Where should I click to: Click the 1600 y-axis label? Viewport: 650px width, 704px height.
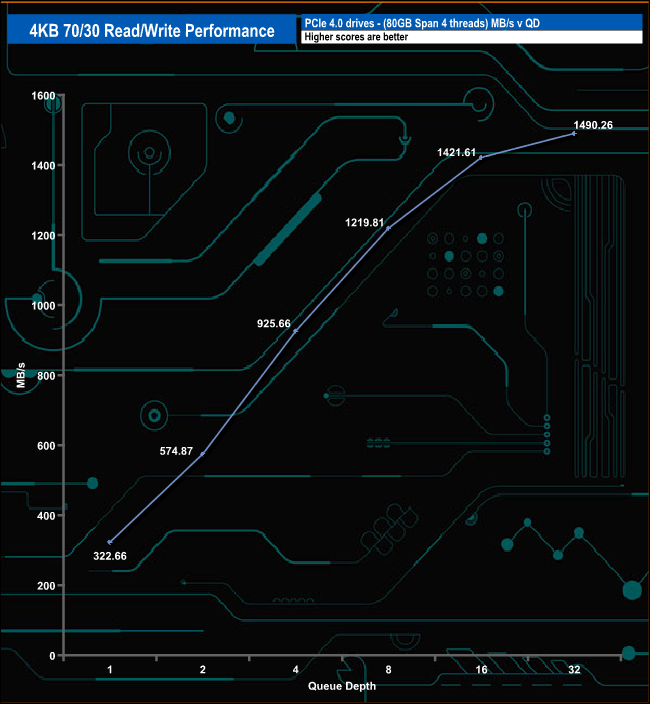click(43, 96)
